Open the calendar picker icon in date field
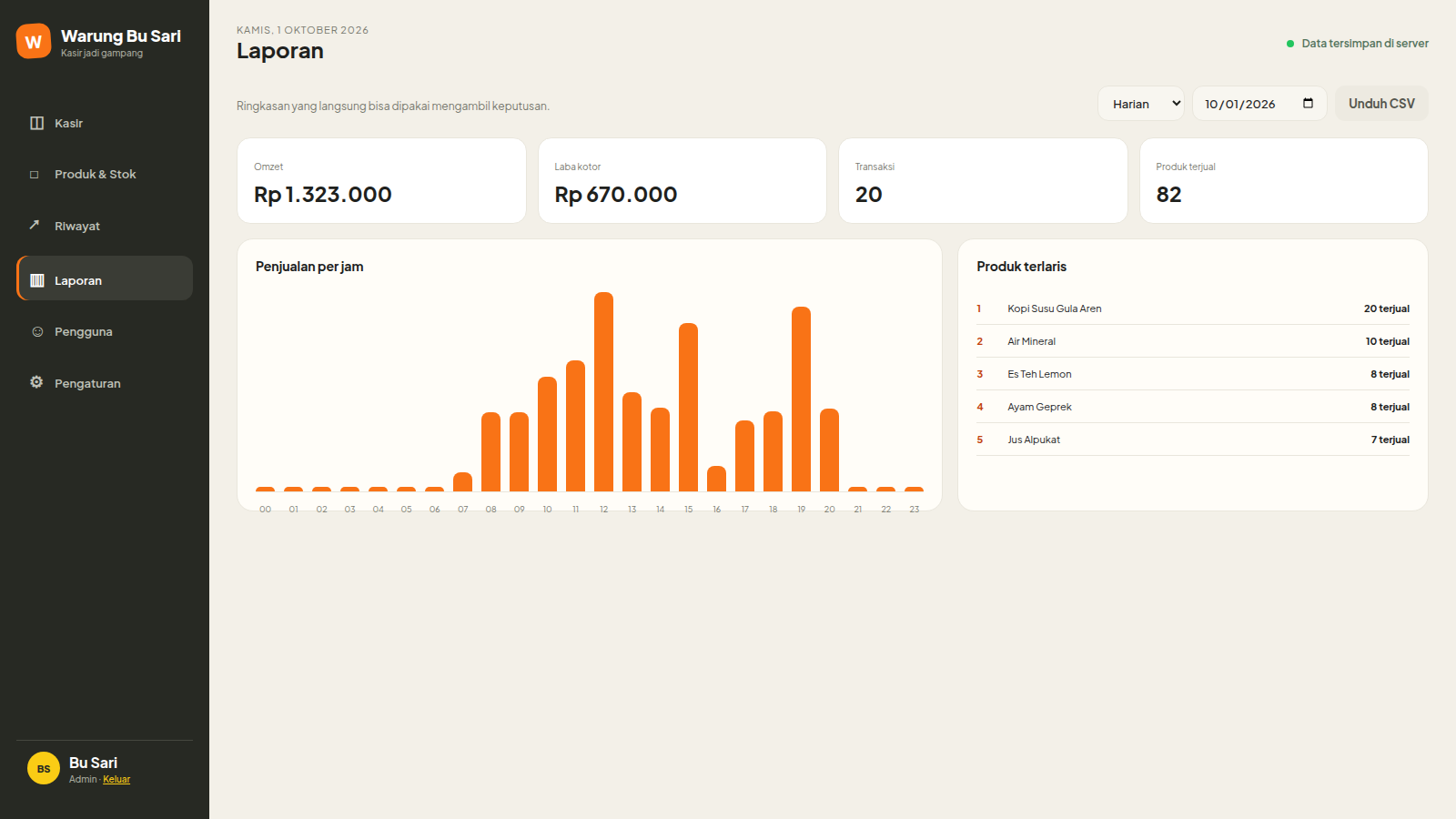1456x819 pixels. point(1308,103)
